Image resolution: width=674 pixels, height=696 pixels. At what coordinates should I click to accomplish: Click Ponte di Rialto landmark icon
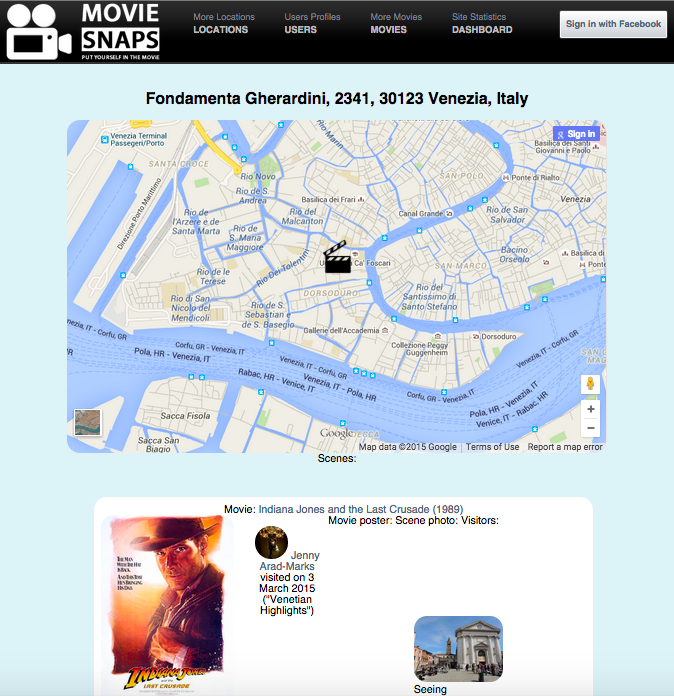(x=505, y=178)
